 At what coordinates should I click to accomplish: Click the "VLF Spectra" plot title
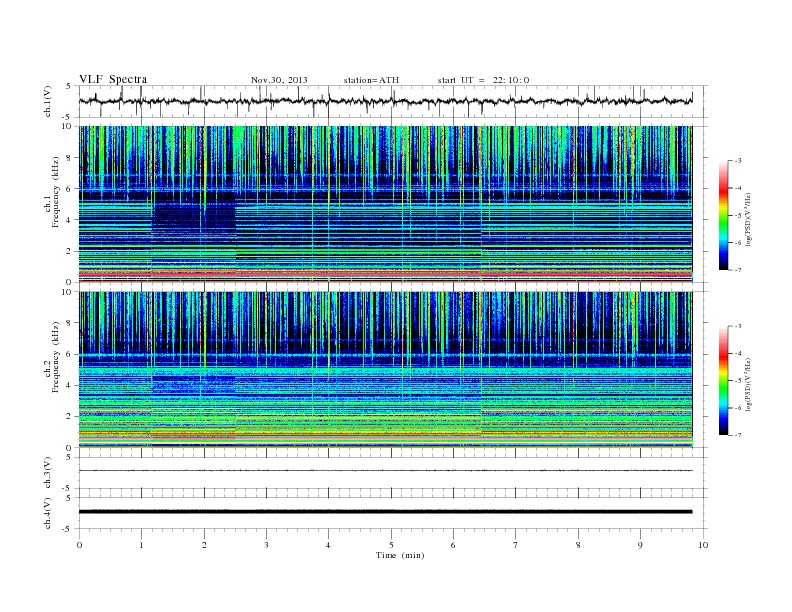click(113, 79)
